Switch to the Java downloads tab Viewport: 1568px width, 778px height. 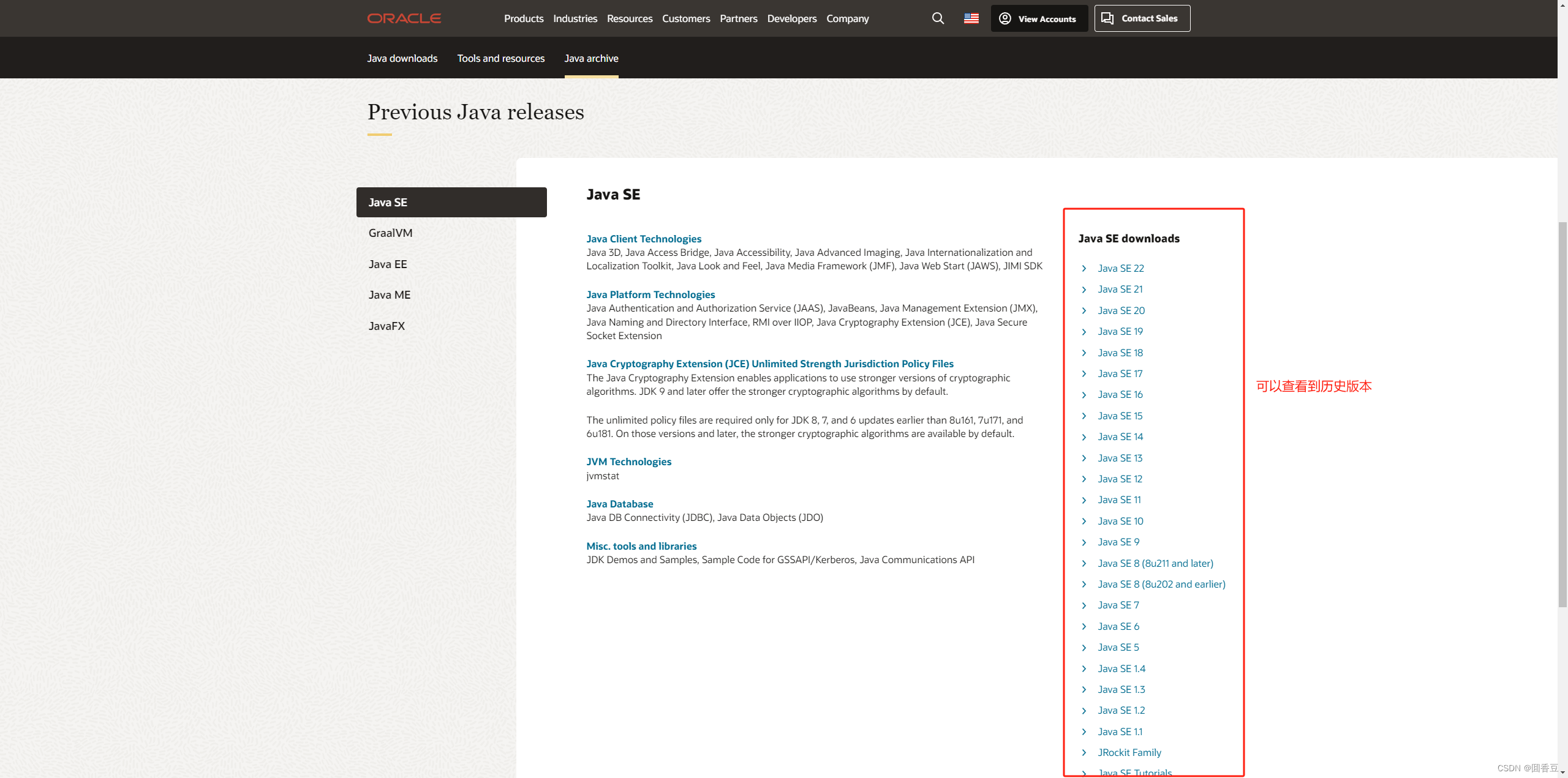pyautogui.click(x=402, y=58)
